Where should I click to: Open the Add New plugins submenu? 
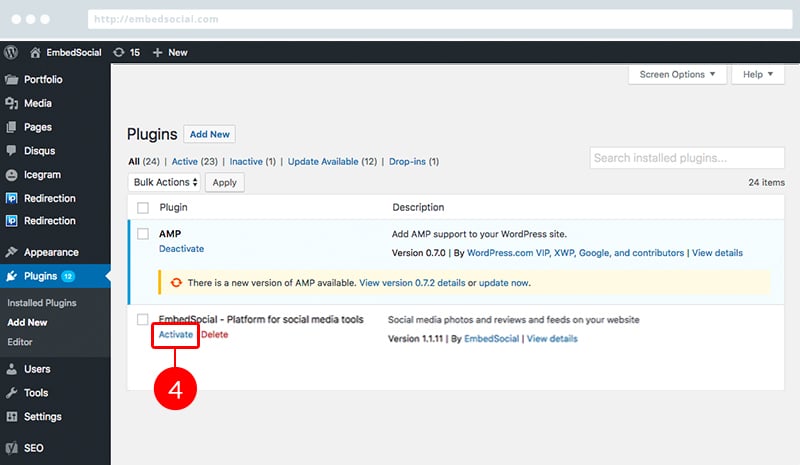[27, 323]
